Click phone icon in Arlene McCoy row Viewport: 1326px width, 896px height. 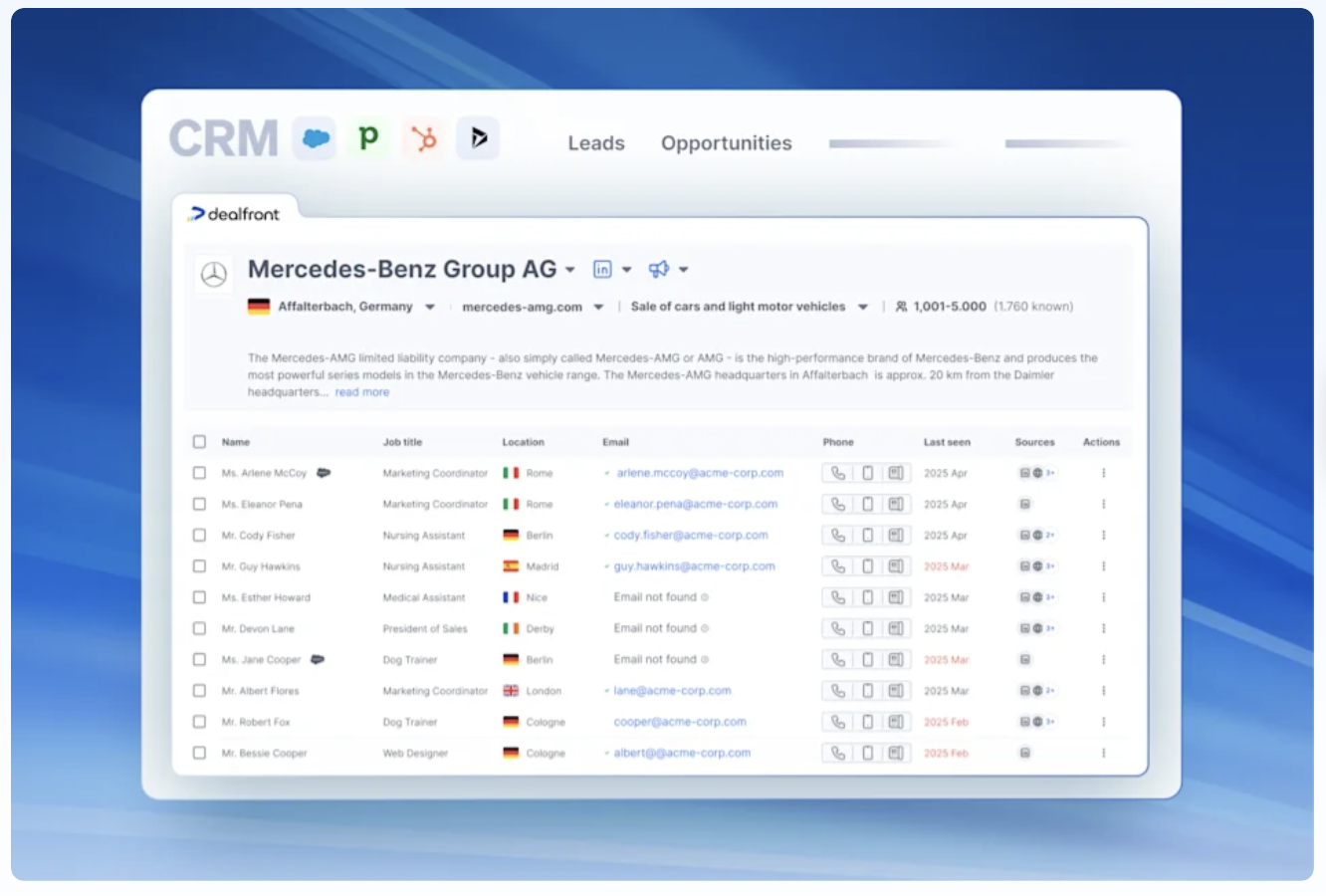click(x=838, y=474)
